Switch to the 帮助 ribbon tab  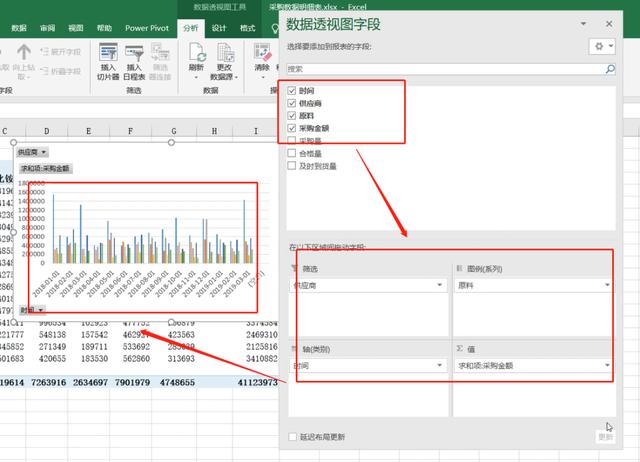pyautogui.click(x=104, y=28)
